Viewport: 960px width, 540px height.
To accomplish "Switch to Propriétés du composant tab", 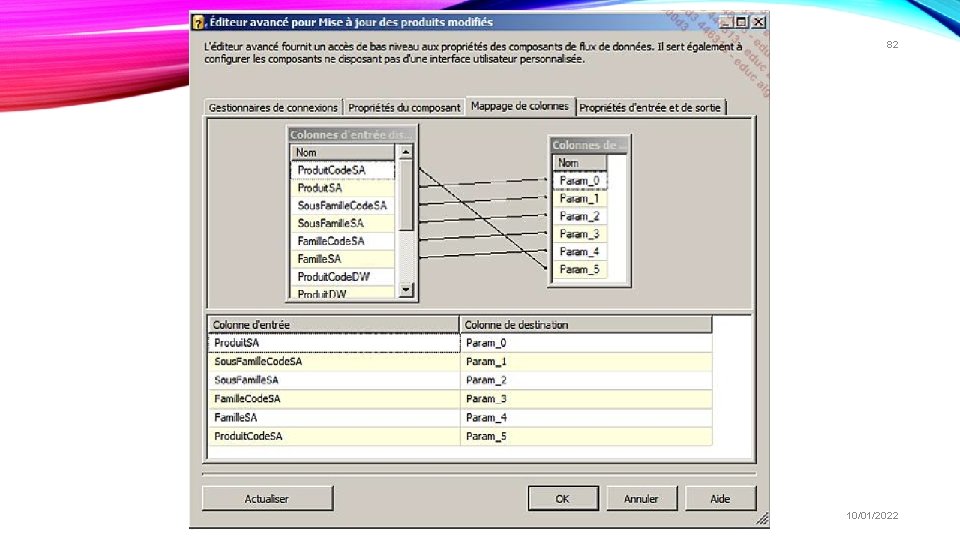I will point(404,108).
